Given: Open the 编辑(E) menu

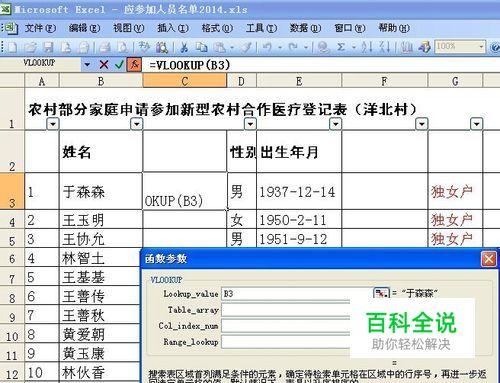Looking at the screenshot, I should 84,28.
